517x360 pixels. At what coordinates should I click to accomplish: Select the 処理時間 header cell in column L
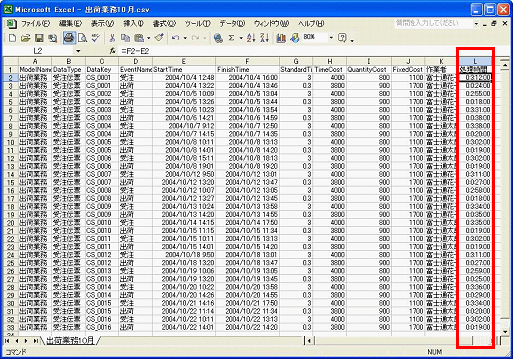pos(475,70)
